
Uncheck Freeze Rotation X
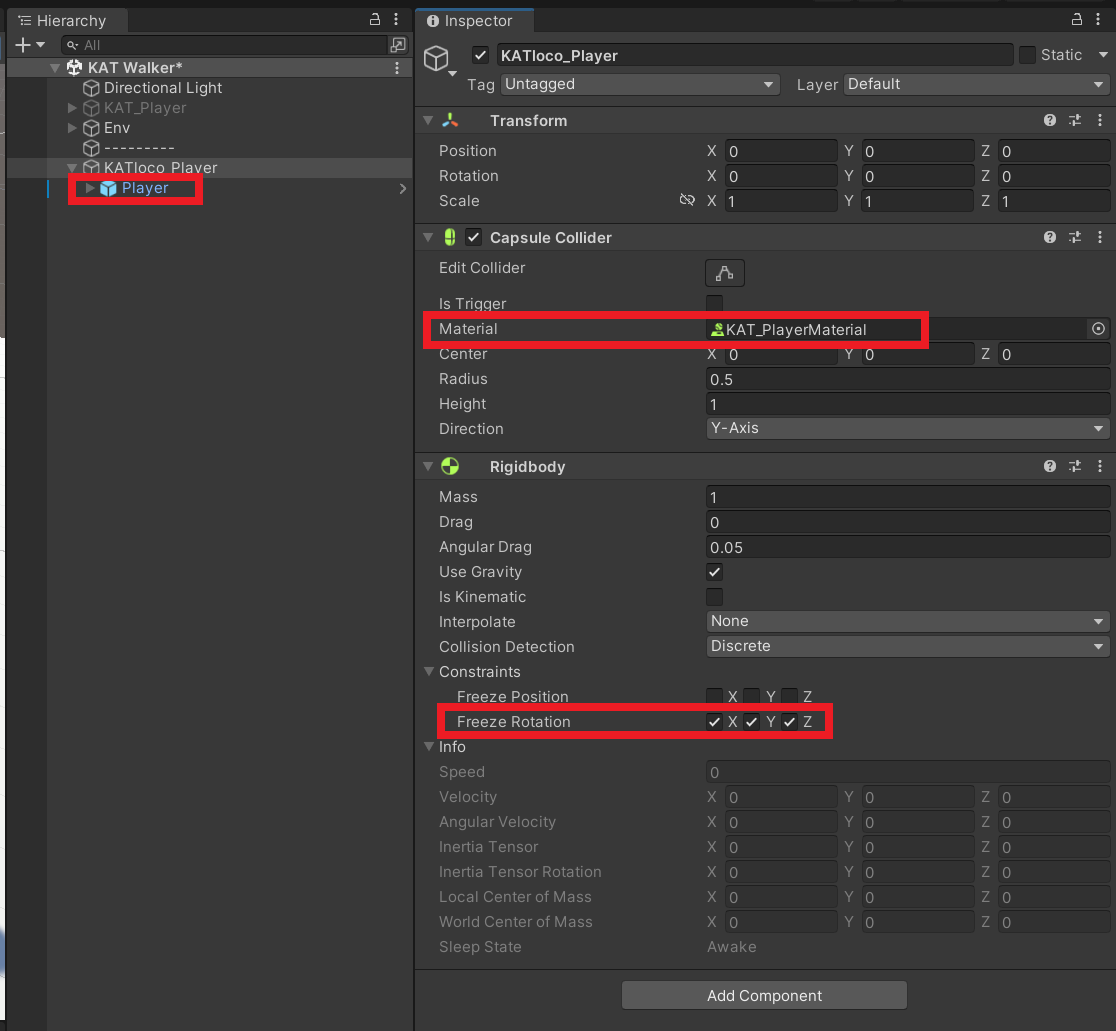pos(715,721)
